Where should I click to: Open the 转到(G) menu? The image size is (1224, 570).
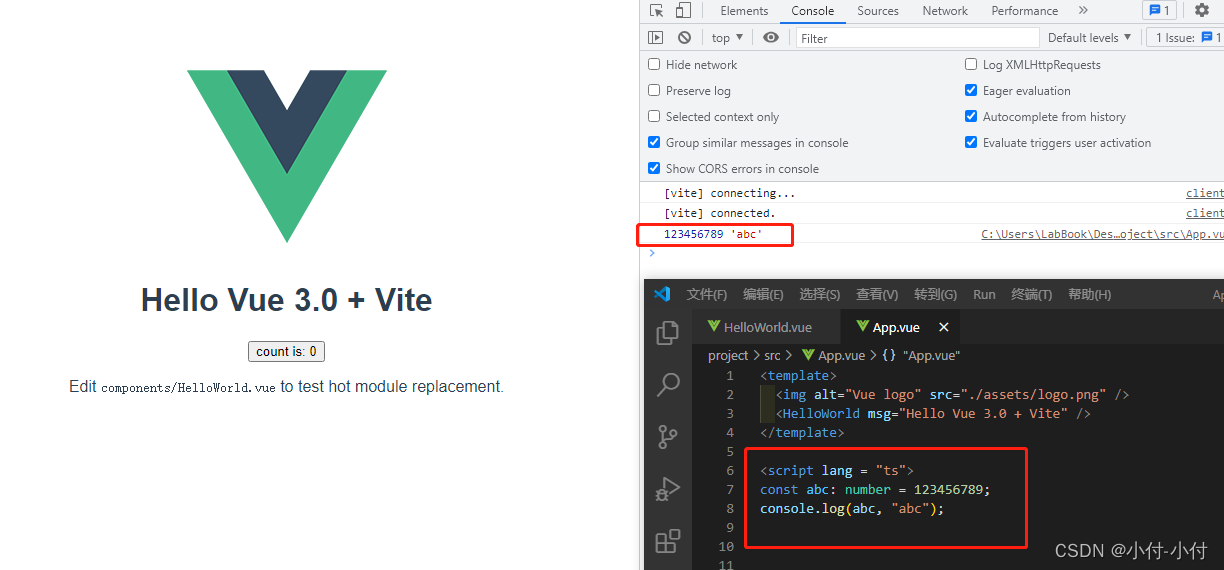pos(935,294)
